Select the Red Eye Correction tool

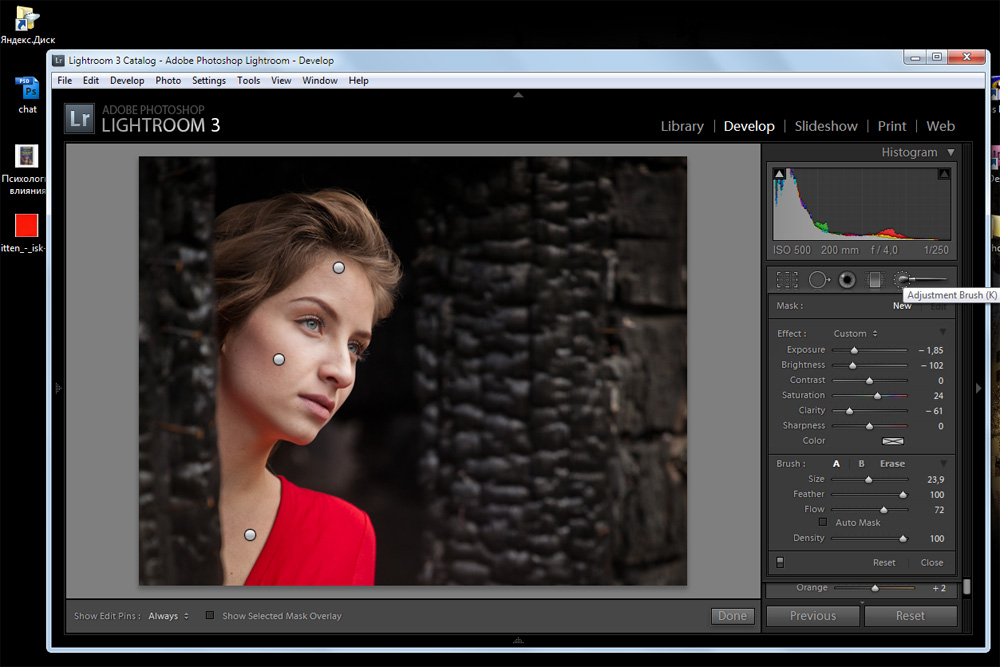click(847, 280)
